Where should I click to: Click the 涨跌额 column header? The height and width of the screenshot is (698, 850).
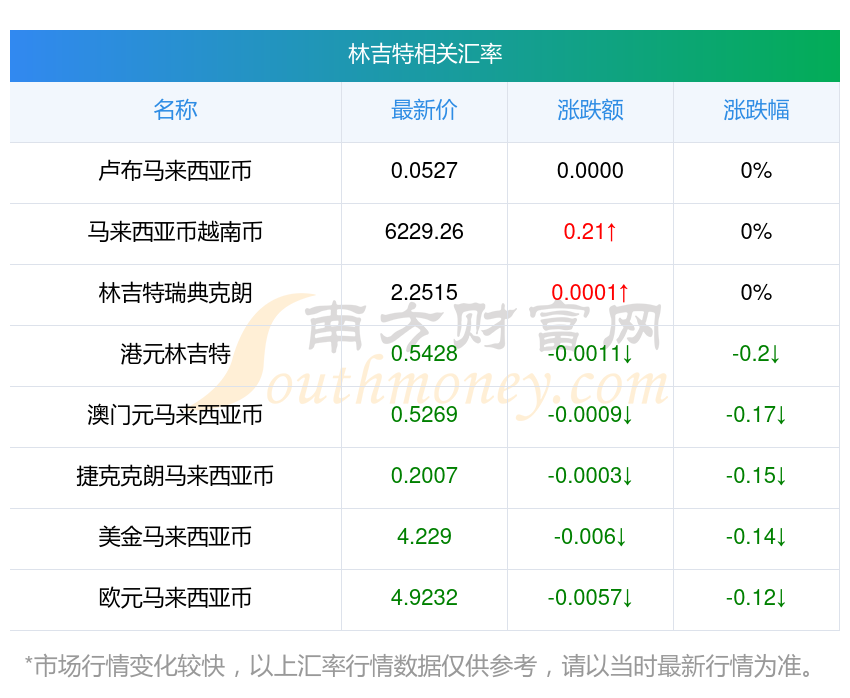590,111
